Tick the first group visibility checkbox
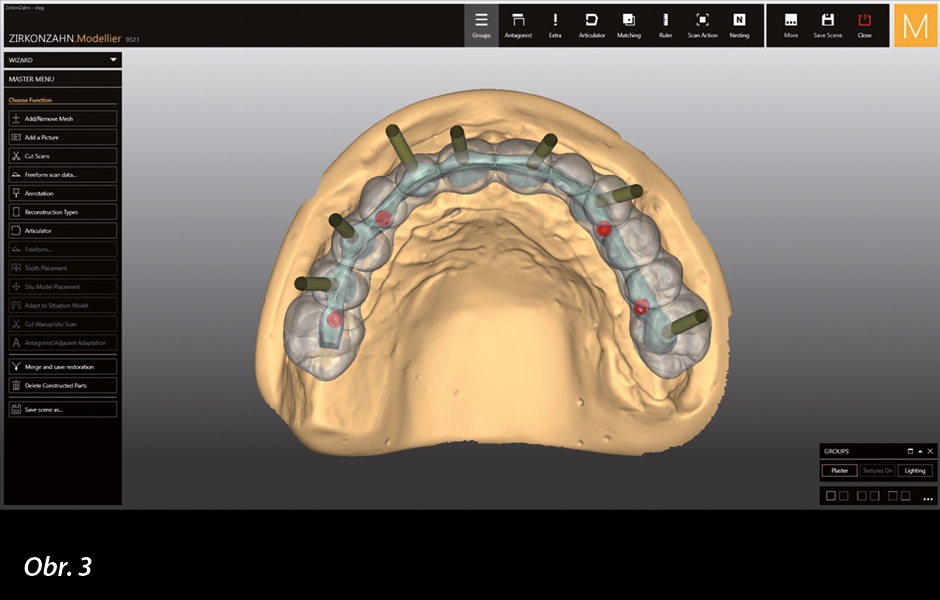The image size is (940, 600). pos(830,495)
